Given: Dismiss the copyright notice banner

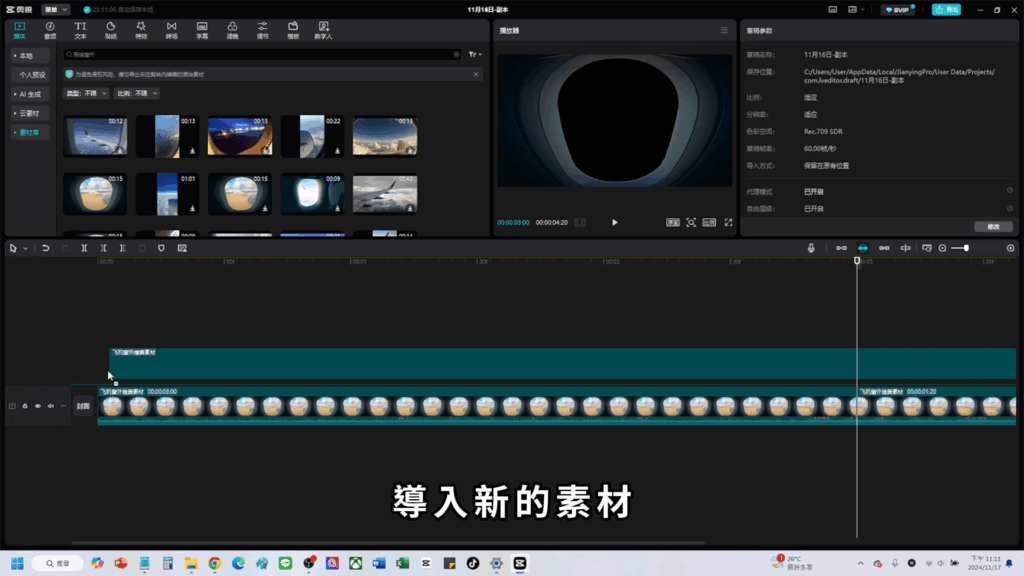Looking at the screenshot, I should point(476,74).
